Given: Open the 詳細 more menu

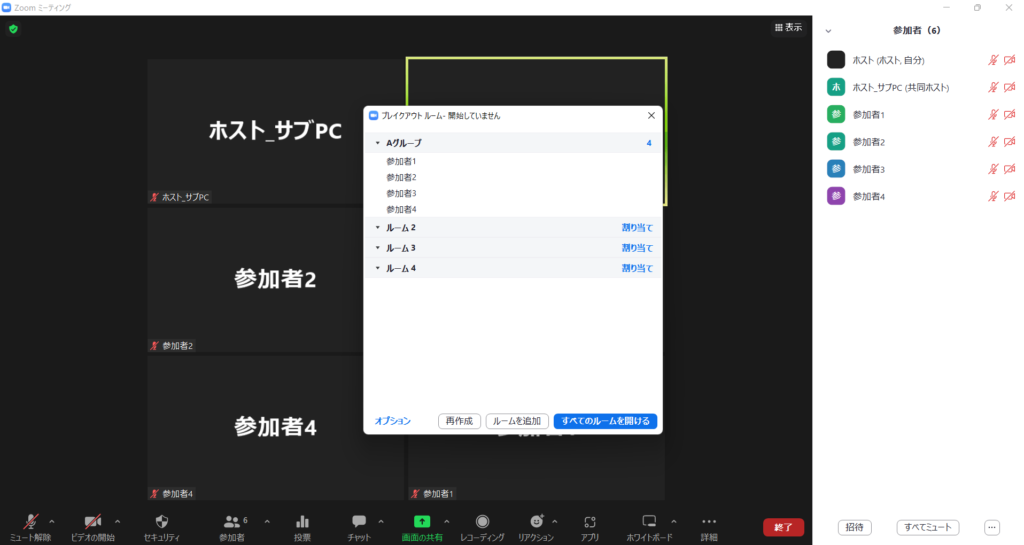Looking at the screenshot, I should coord(709,521).
